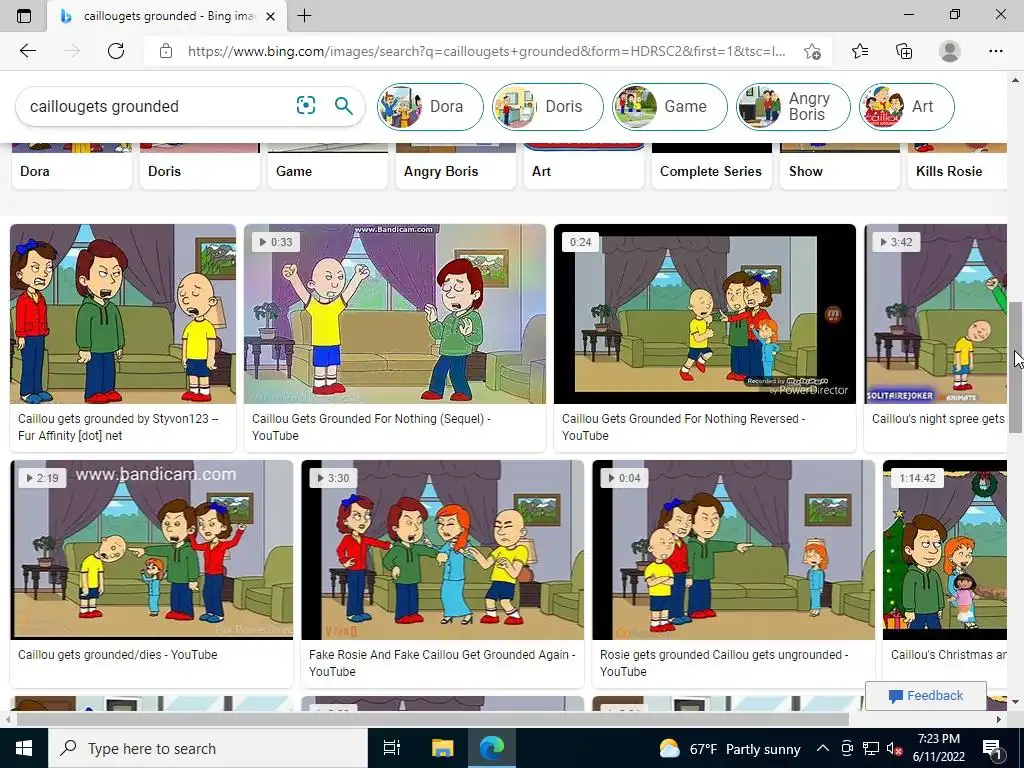
Task: Close the caillougets grounded tab
Action: point(271,16)
